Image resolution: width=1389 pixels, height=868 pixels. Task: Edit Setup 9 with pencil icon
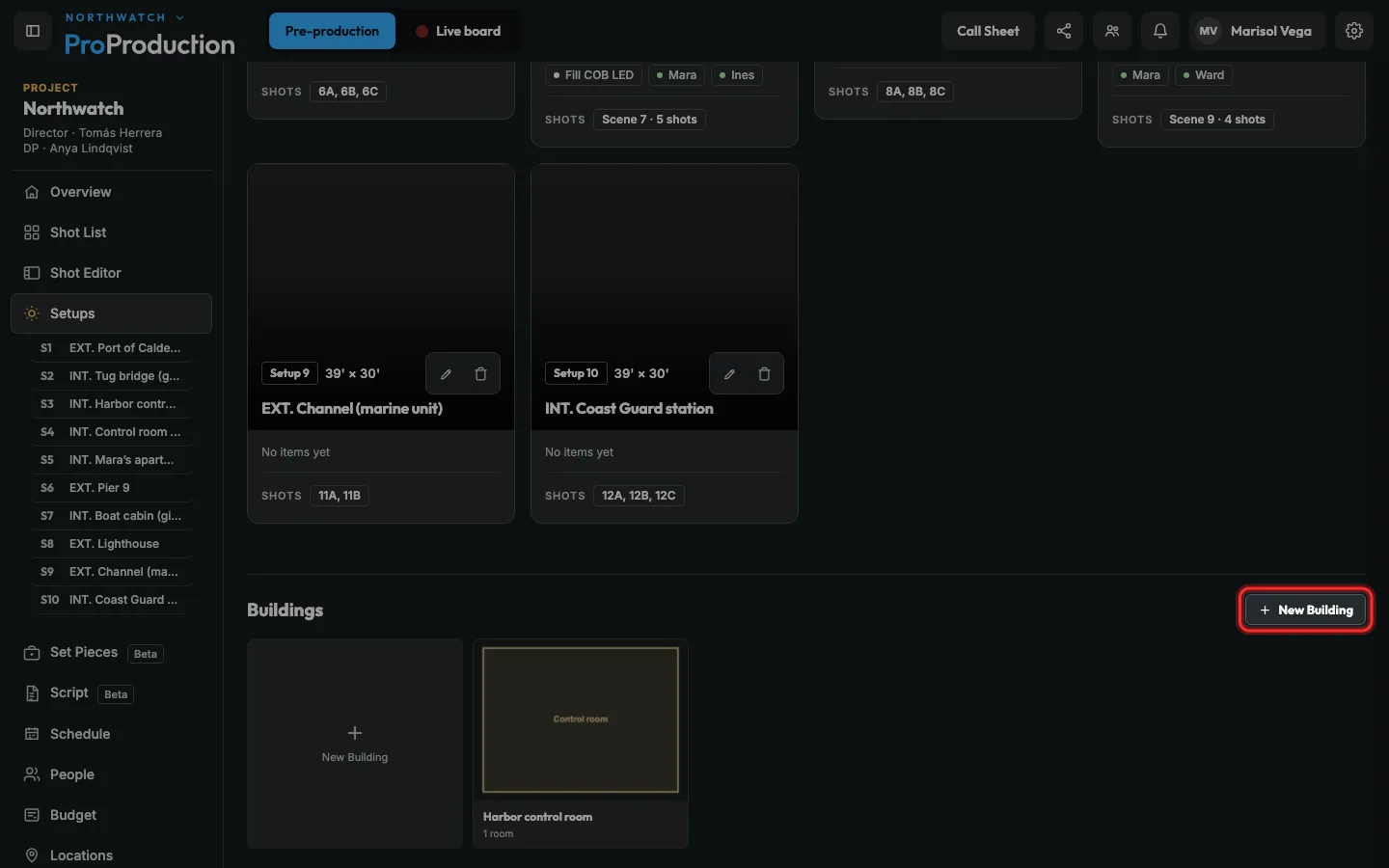pos(446,374)
